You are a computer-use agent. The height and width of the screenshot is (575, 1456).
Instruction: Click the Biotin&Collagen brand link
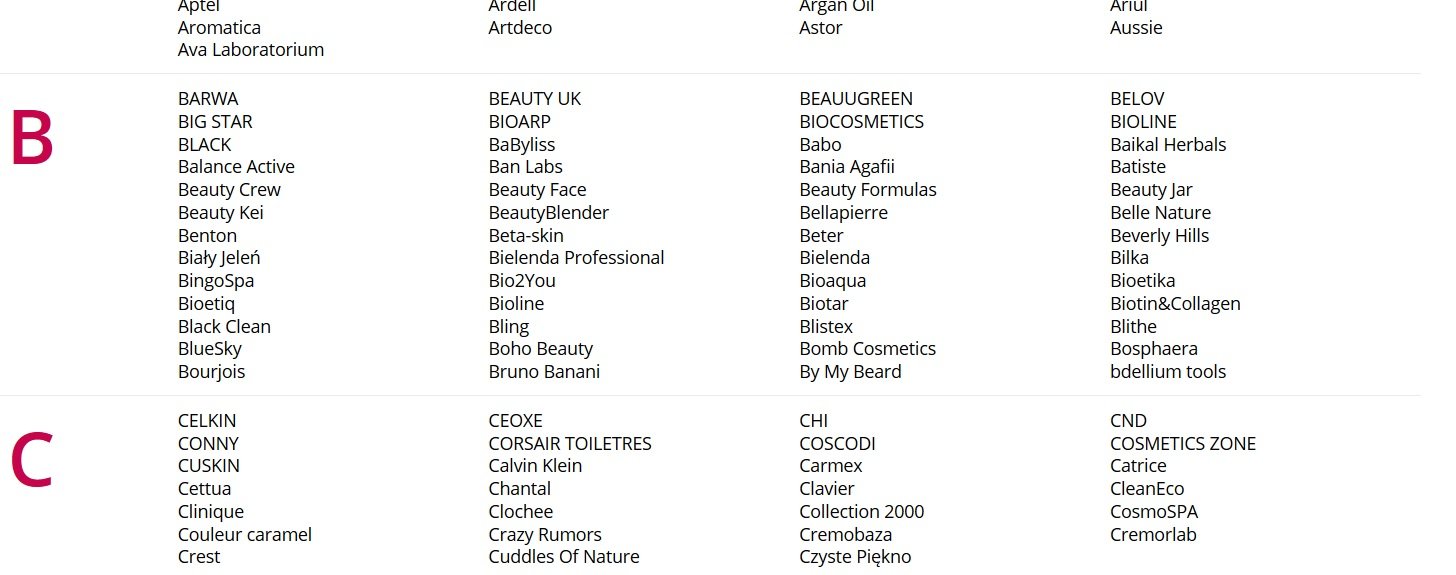point(1175,304)
